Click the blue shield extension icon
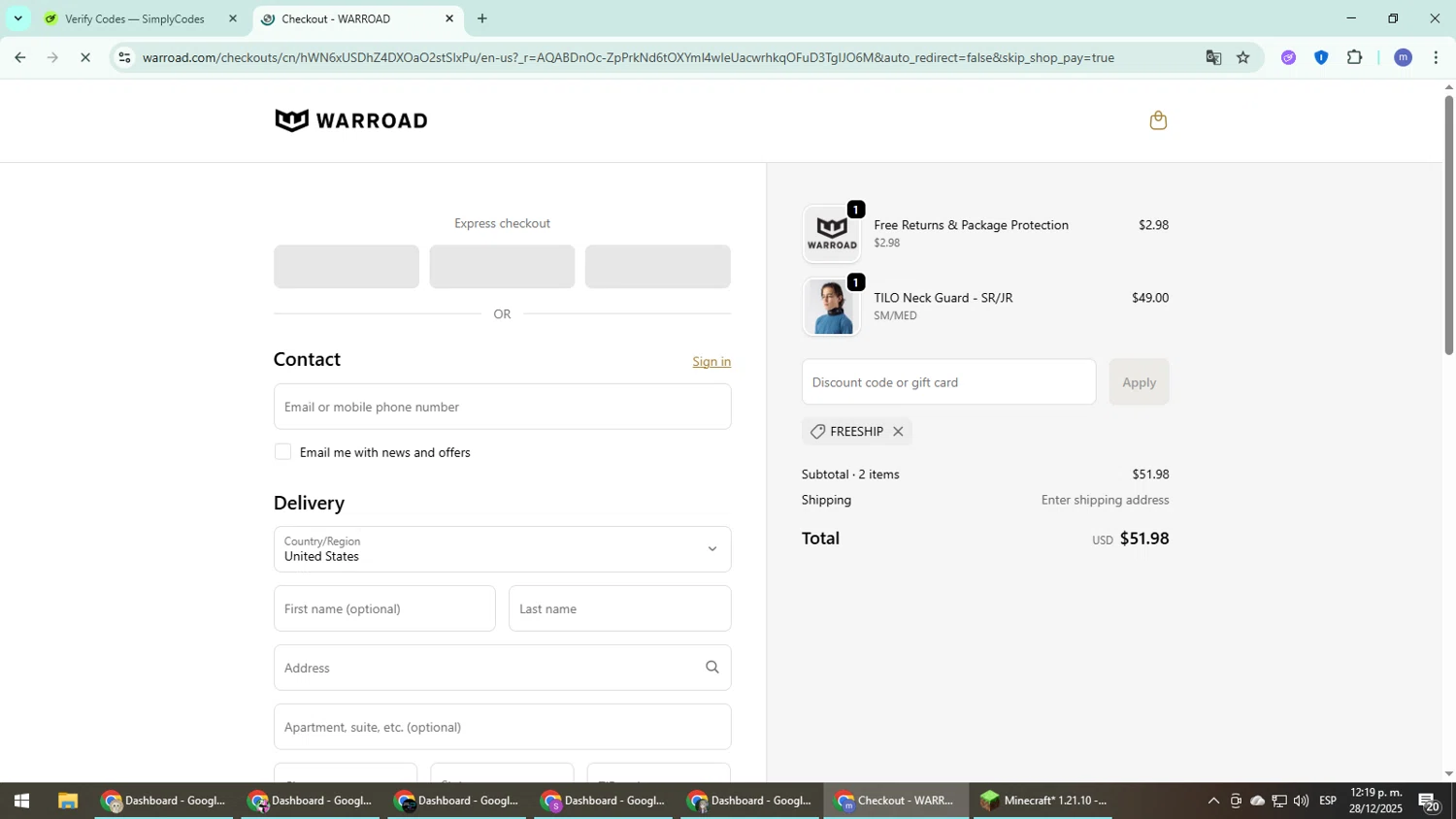This screenshot has width=1456, height=819. (x=1321, y=57)
